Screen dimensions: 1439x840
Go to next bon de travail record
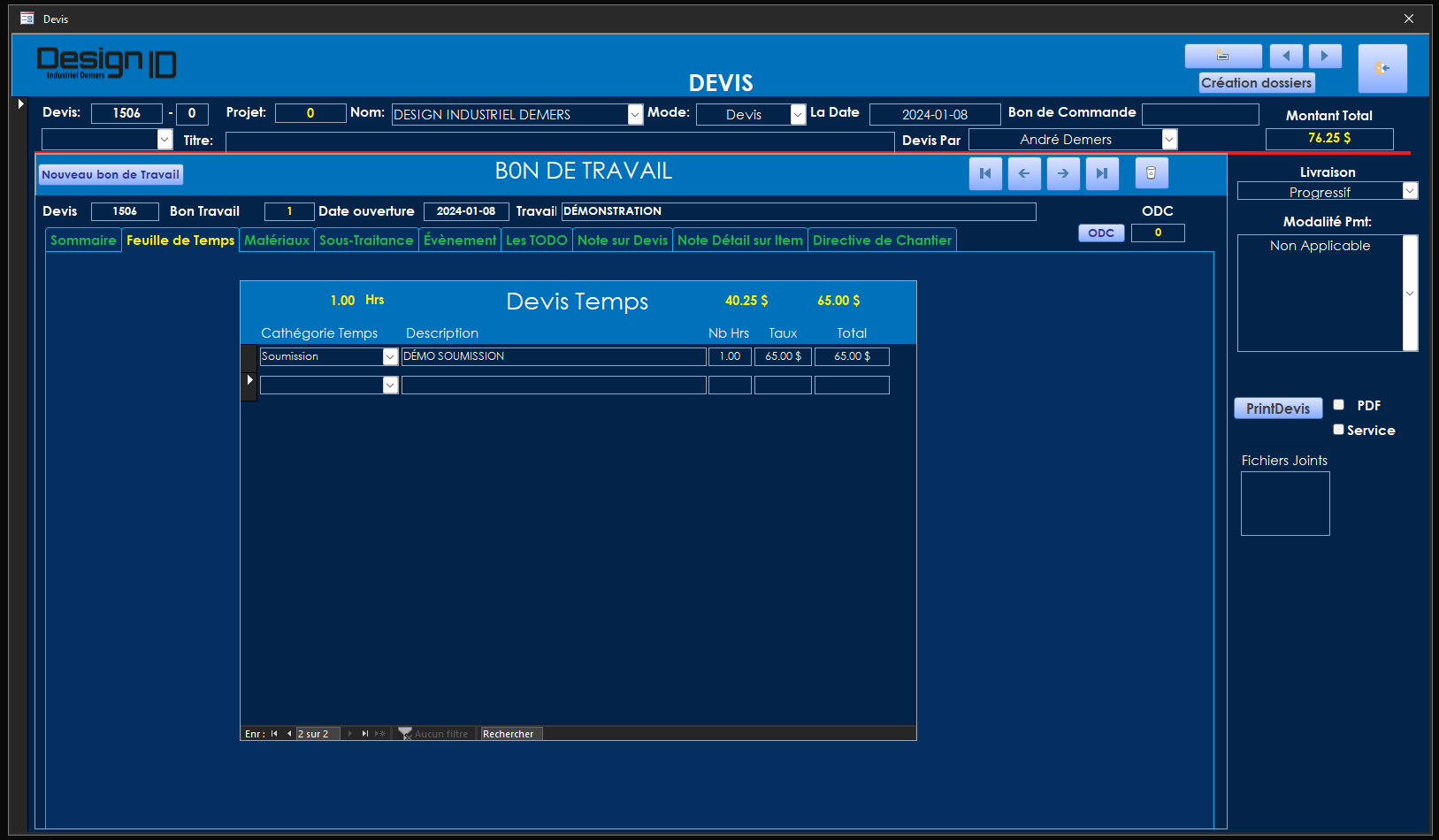click(1063, 173)
